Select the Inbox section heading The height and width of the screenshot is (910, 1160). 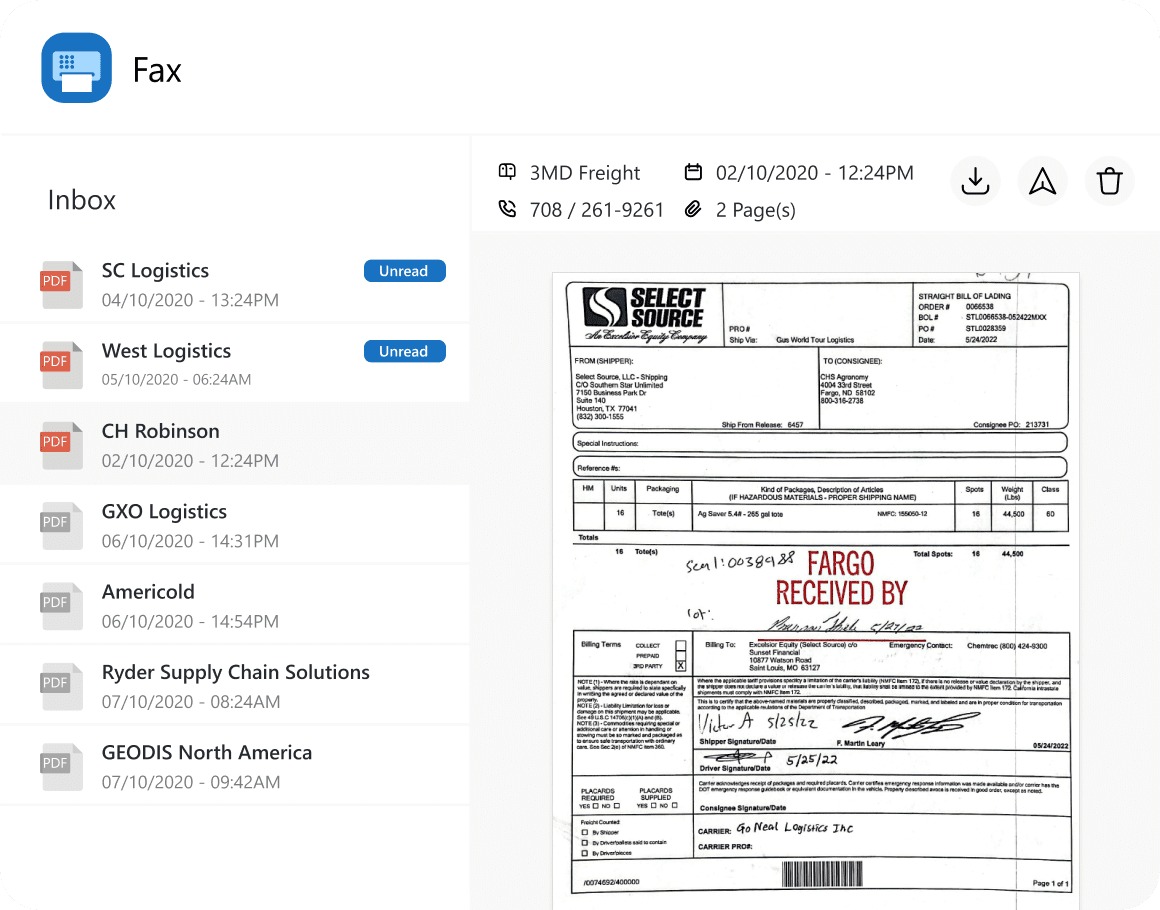point(81,200)
